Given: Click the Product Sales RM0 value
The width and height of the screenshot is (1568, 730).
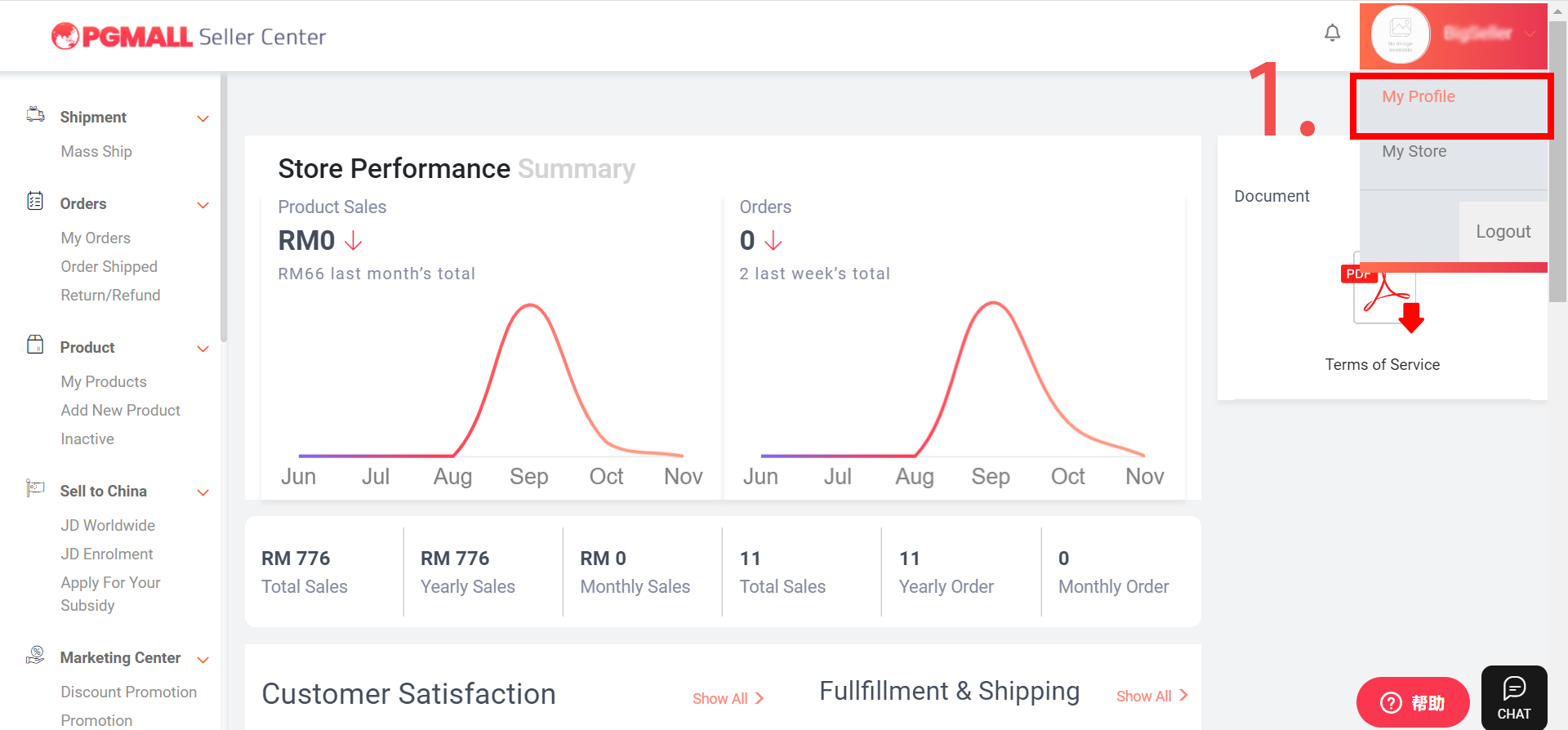Looking at the screenshot, I should [306, 241].
